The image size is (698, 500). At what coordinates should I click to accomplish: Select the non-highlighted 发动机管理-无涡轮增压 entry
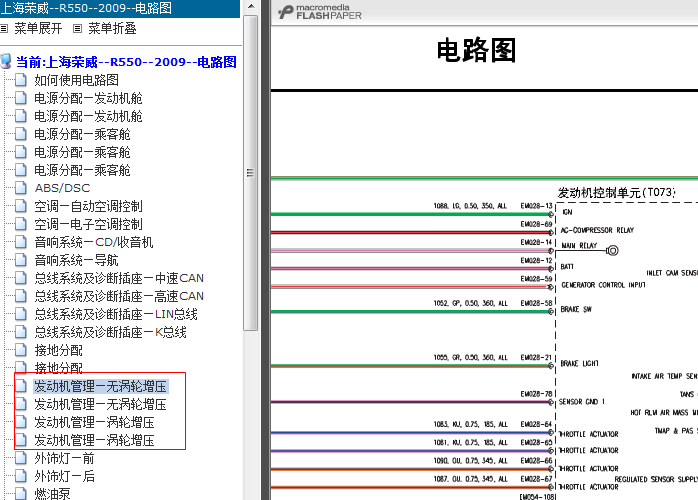pos(100,404)
